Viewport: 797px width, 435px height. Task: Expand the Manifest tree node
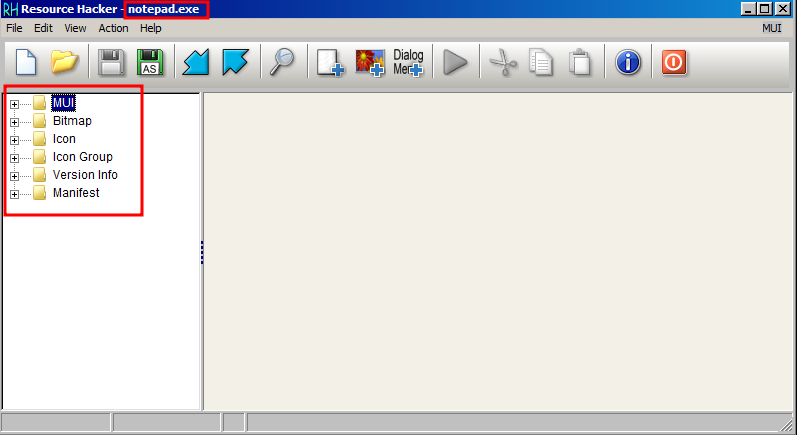point(14,194)
